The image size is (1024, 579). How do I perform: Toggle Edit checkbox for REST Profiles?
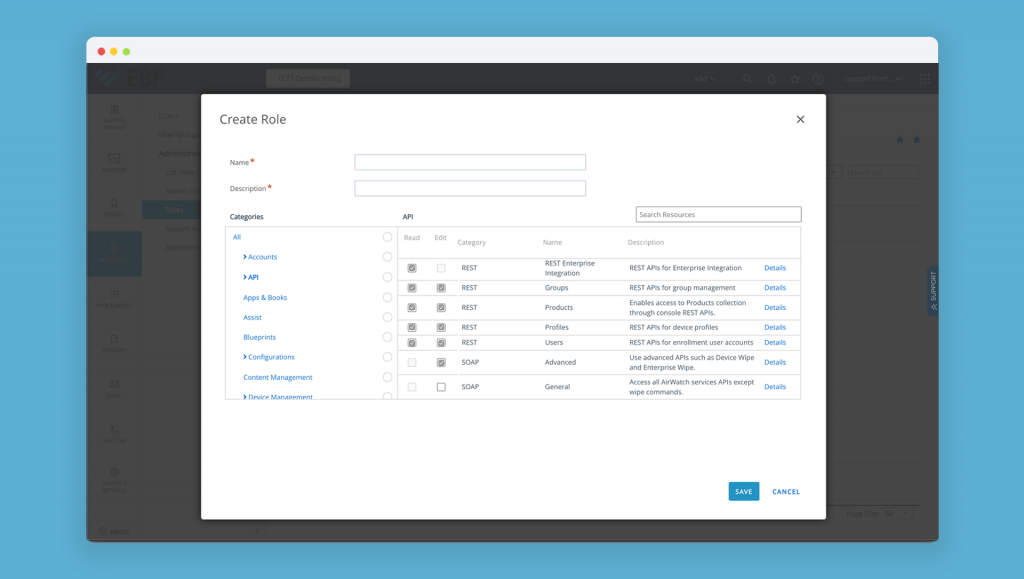pos(441,328)
